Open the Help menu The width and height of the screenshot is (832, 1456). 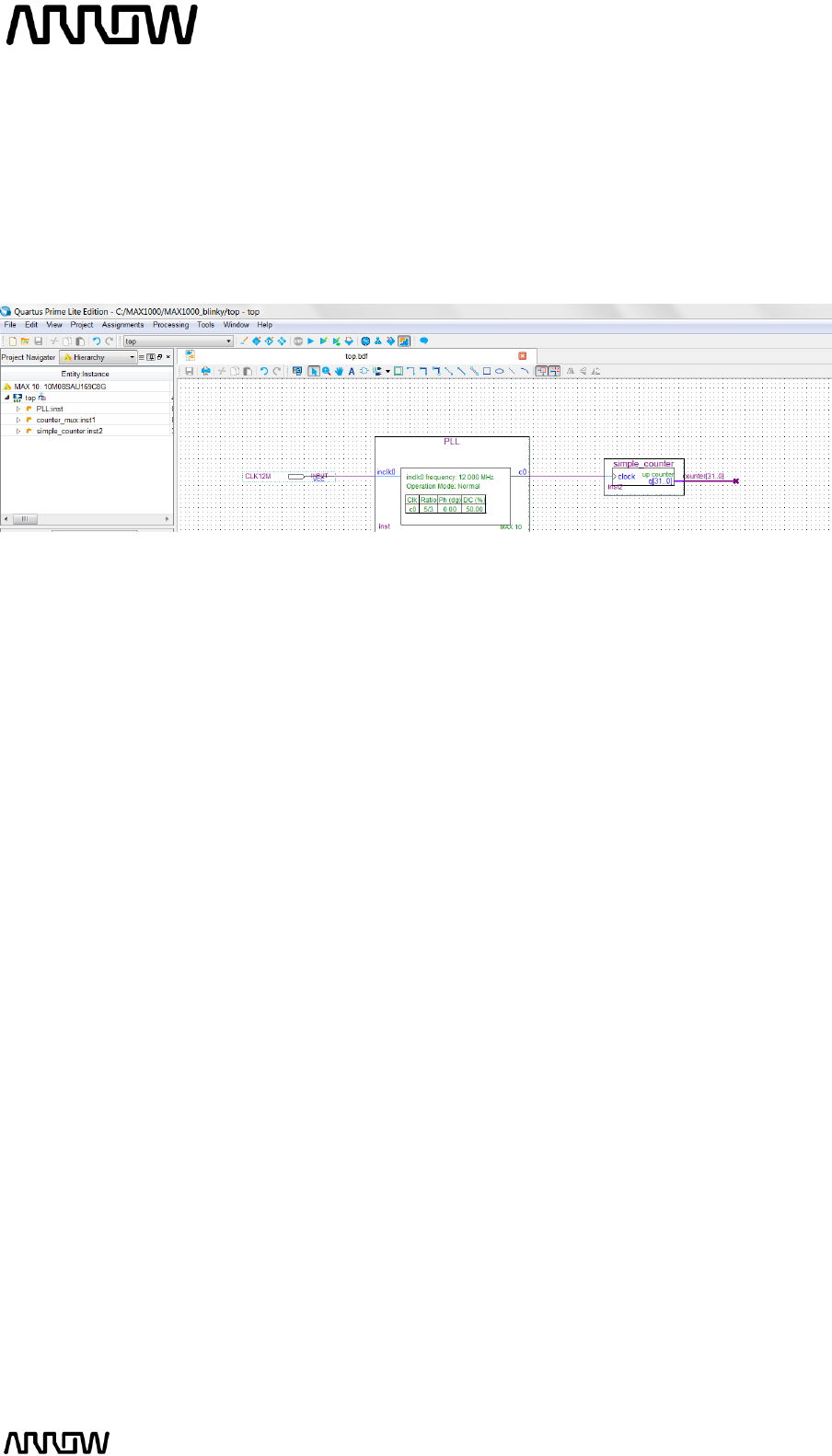[264, 325]
